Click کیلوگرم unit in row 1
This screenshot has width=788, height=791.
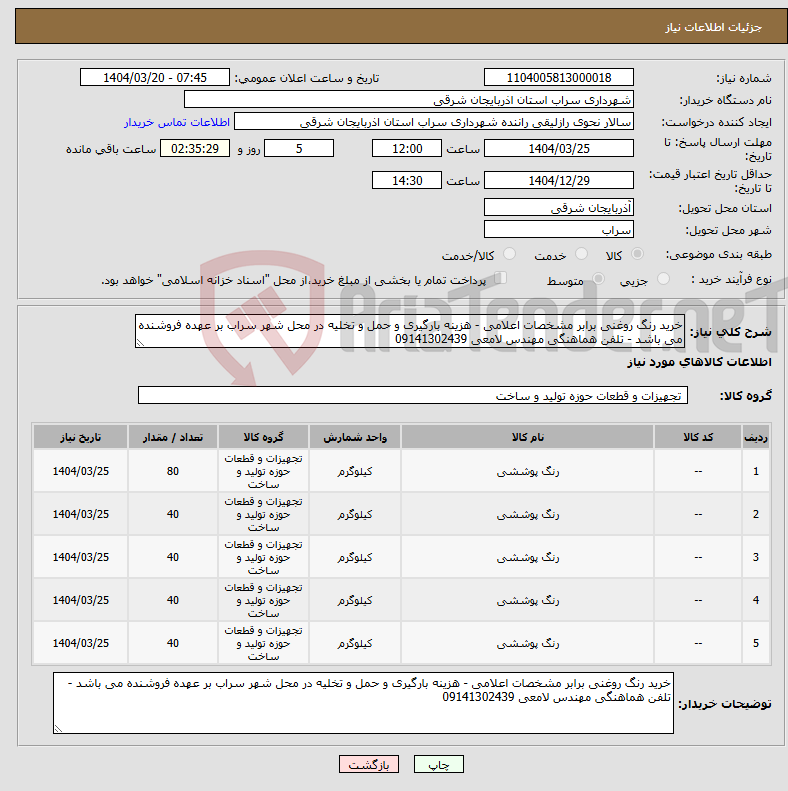355,471
